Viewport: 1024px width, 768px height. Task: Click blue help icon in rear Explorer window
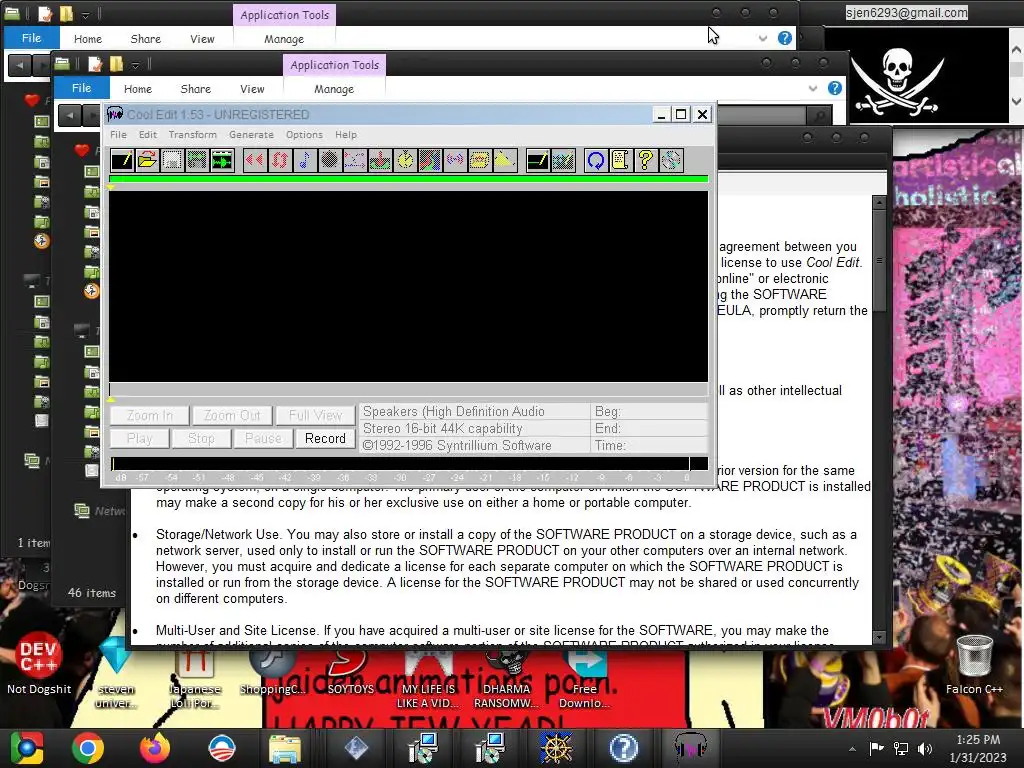(x=785, y=38)
